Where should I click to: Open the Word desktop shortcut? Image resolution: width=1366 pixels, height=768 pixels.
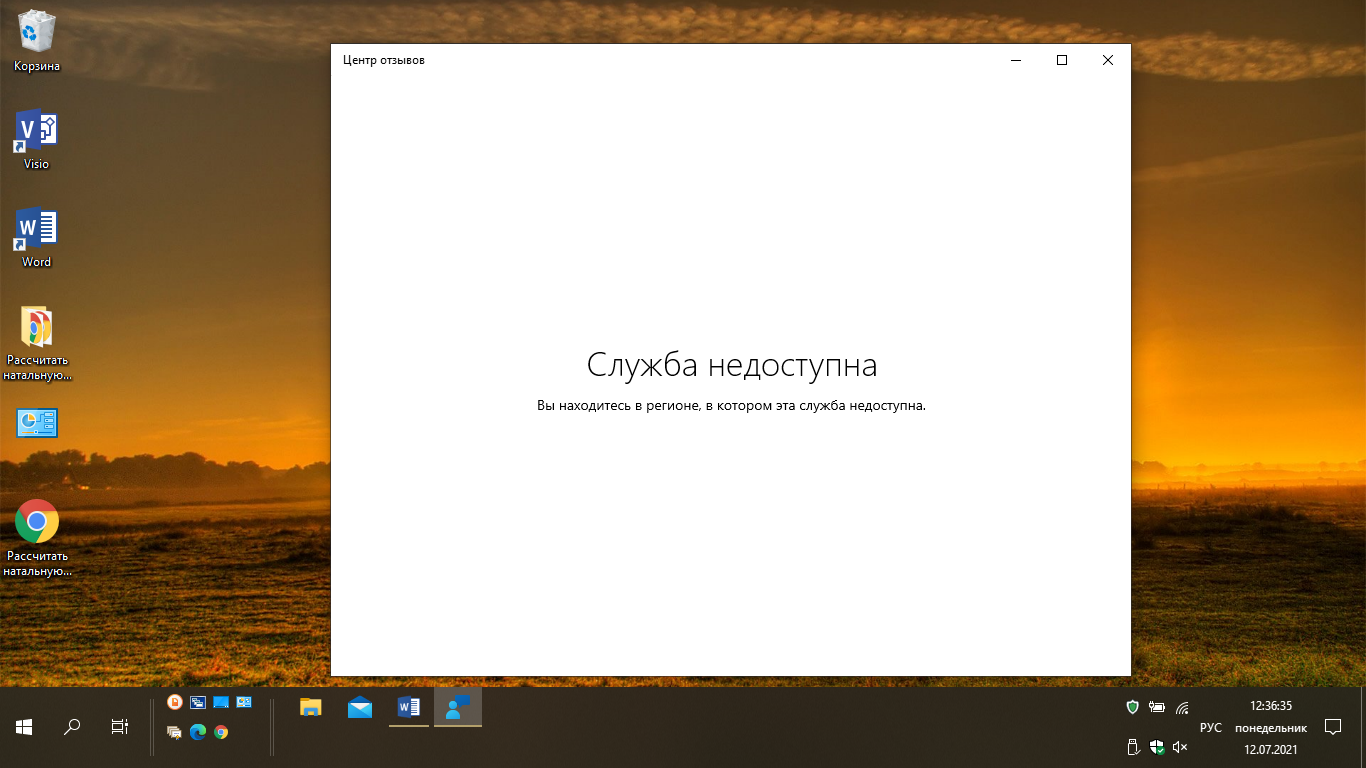(36, 229)
